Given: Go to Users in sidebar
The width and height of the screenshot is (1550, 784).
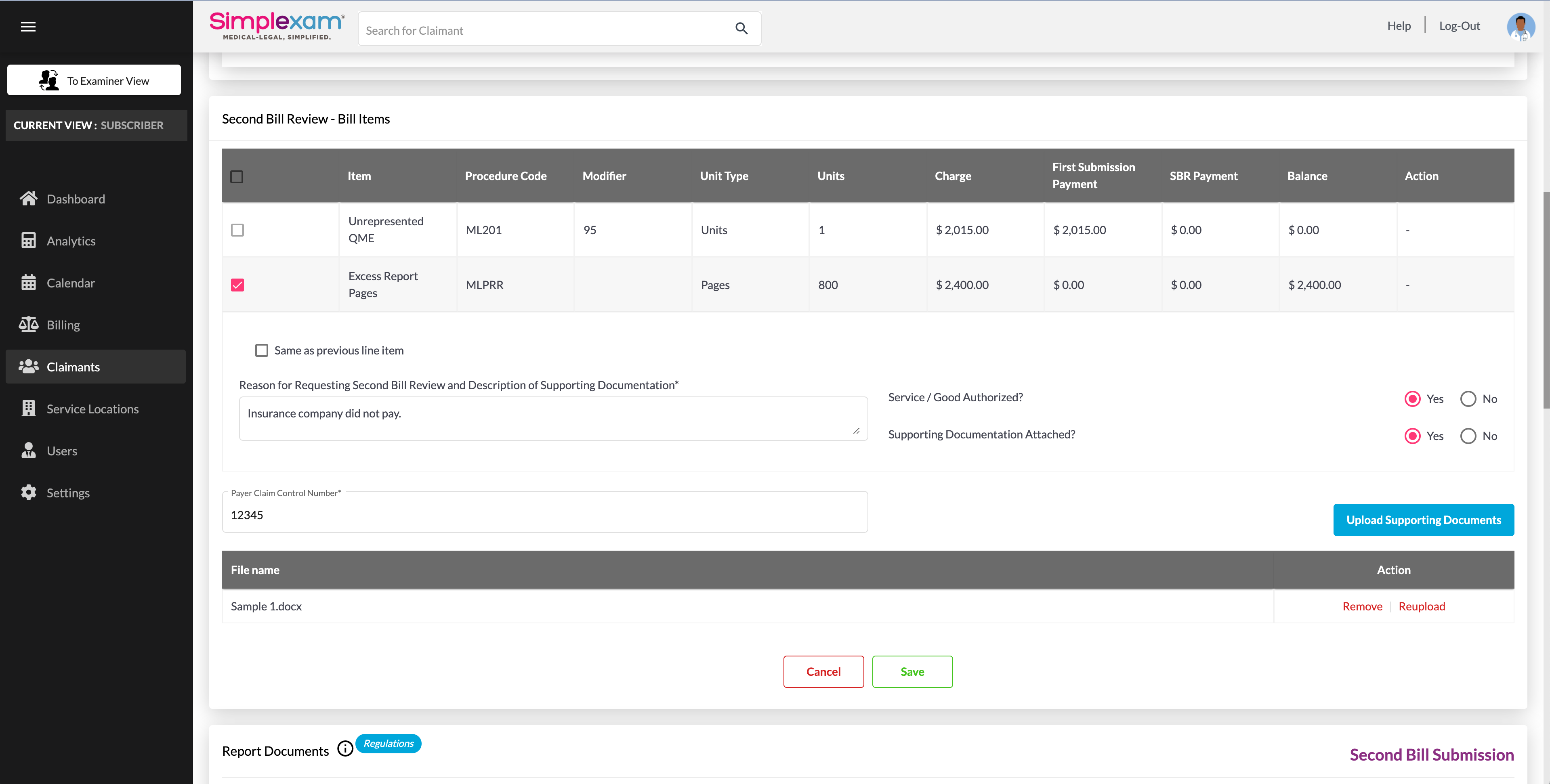Looking at the screenshot, I should (x=62, y=451).
